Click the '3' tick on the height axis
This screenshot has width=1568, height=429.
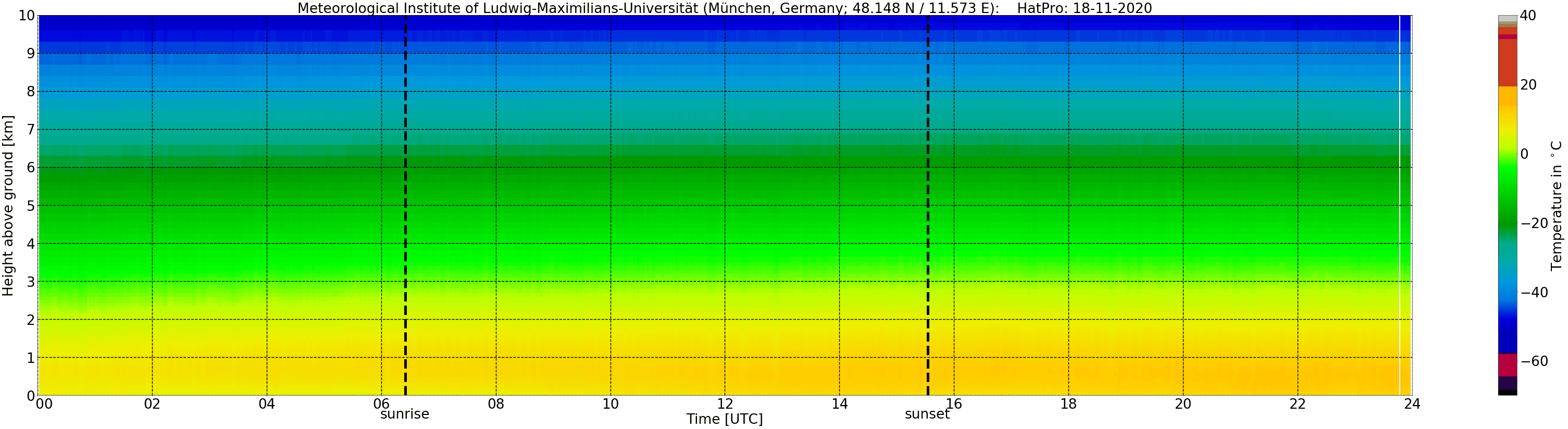(x=30, y=282)
